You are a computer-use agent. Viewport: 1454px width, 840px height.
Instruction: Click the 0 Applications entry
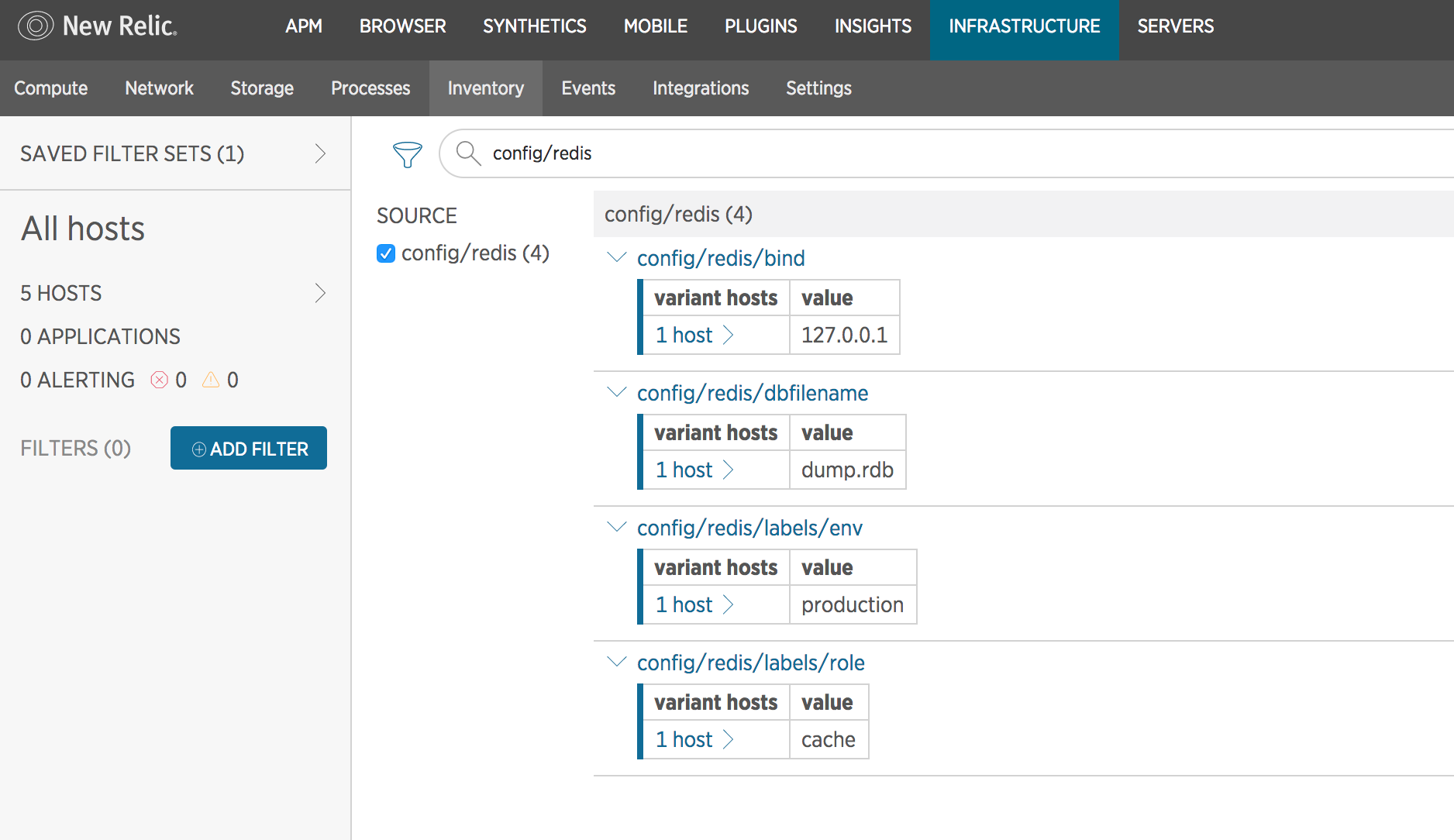[100, 336]
